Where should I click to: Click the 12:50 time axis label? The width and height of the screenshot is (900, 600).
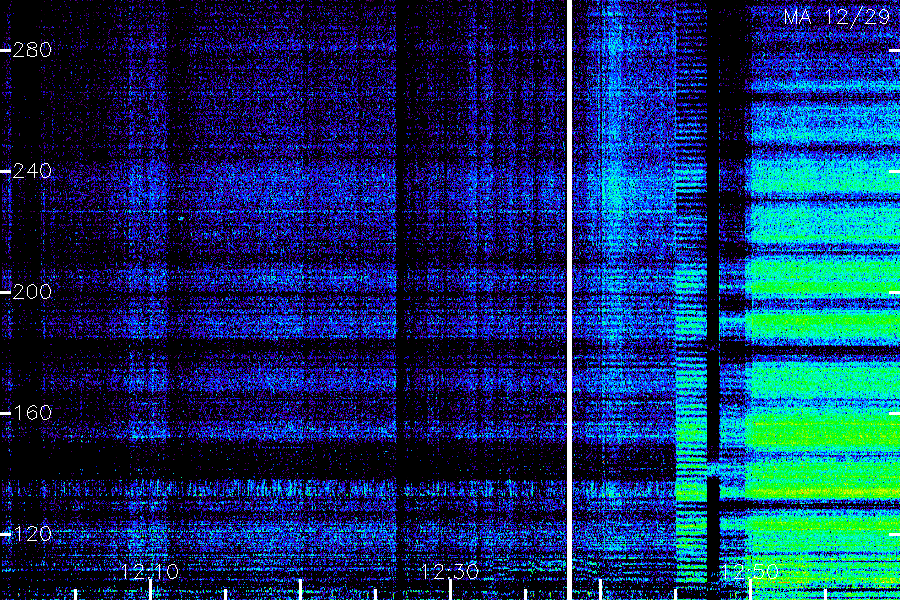click(x=750, y=572)
